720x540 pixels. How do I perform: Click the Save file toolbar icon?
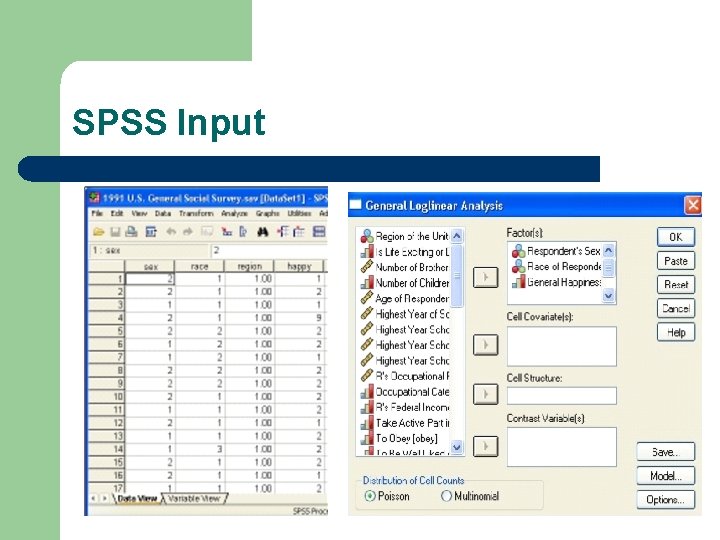click(x=115, y=232)
